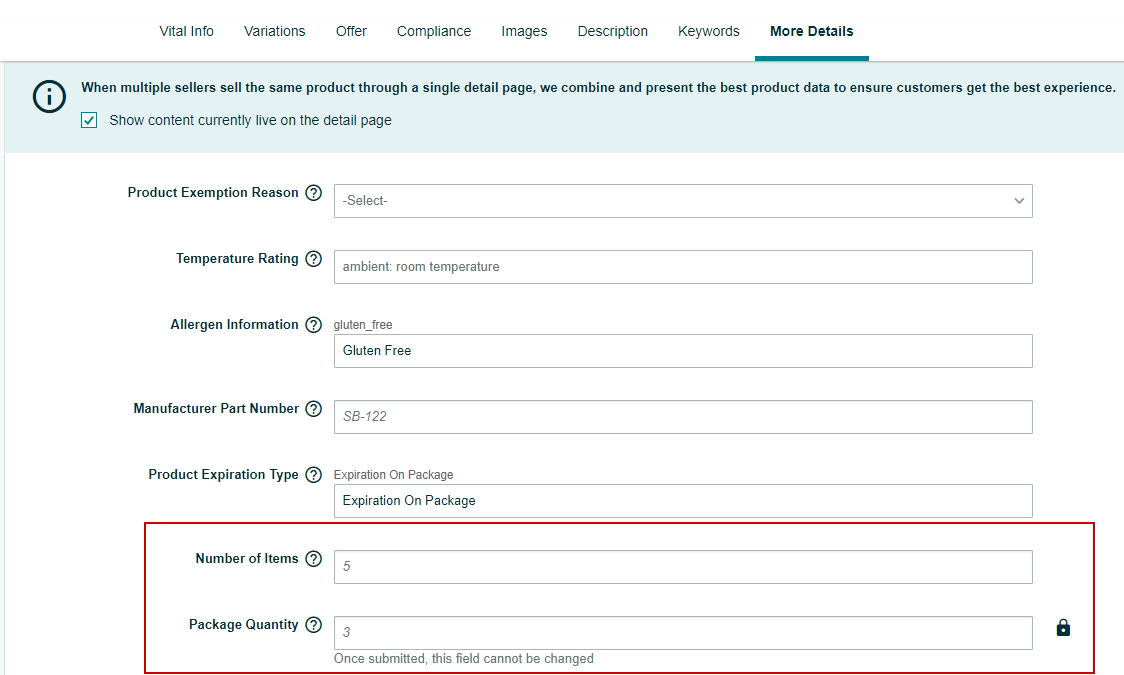Switch to the Keywords tab

pos(708,31)
